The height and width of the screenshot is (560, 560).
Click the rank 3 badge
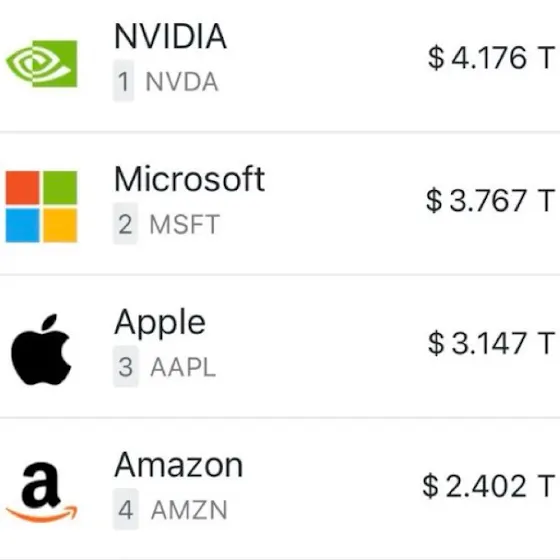click(x=125, y=367)
